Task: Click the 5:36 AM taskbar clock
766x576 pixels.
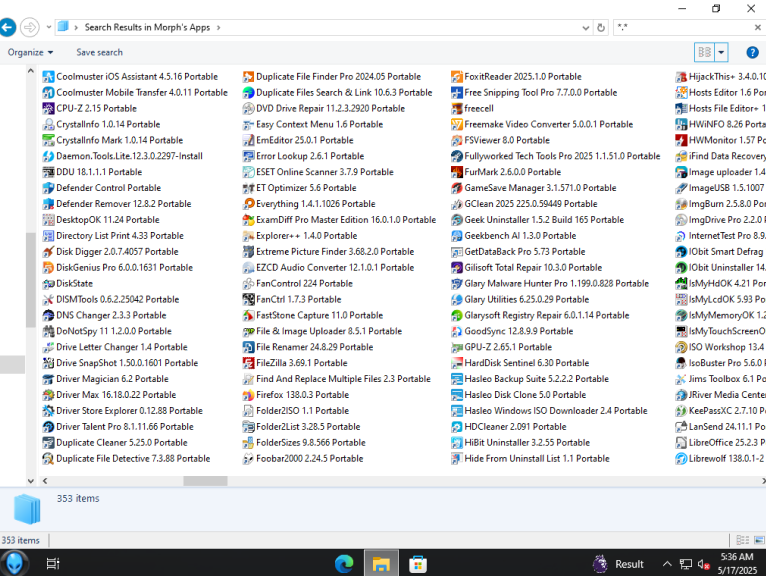Action: 737,563
